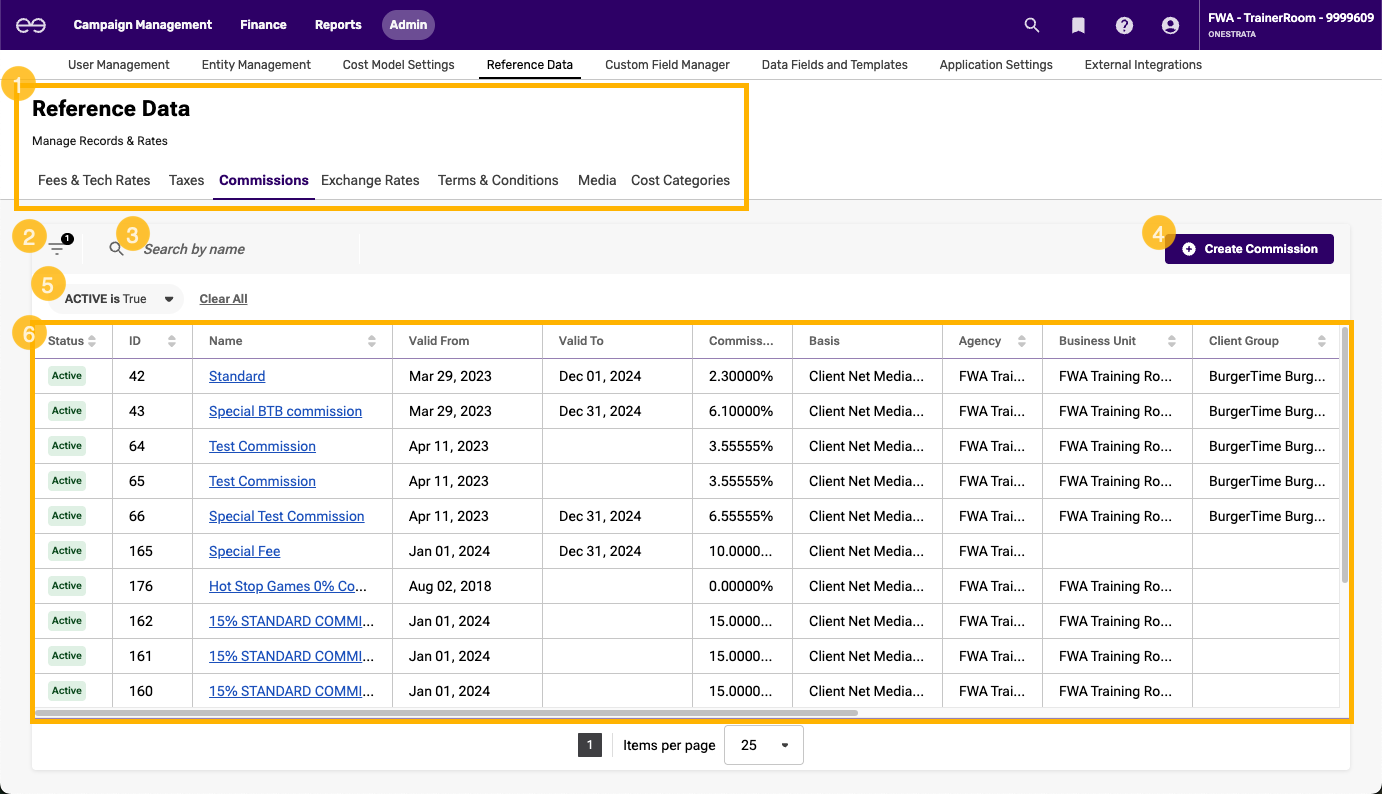Go to Cost Model Settings tab

coord(398,64)
